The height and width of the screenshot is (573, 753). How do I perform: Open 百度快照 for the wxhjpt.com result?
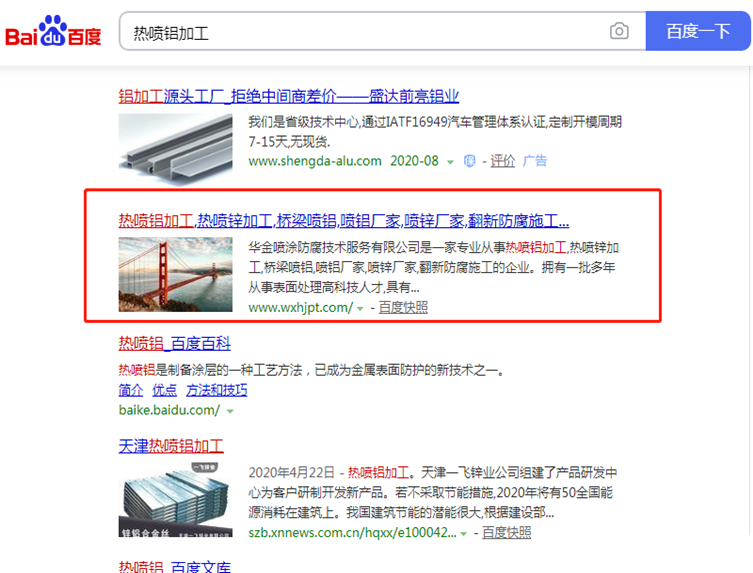click(x=403, y=307)
